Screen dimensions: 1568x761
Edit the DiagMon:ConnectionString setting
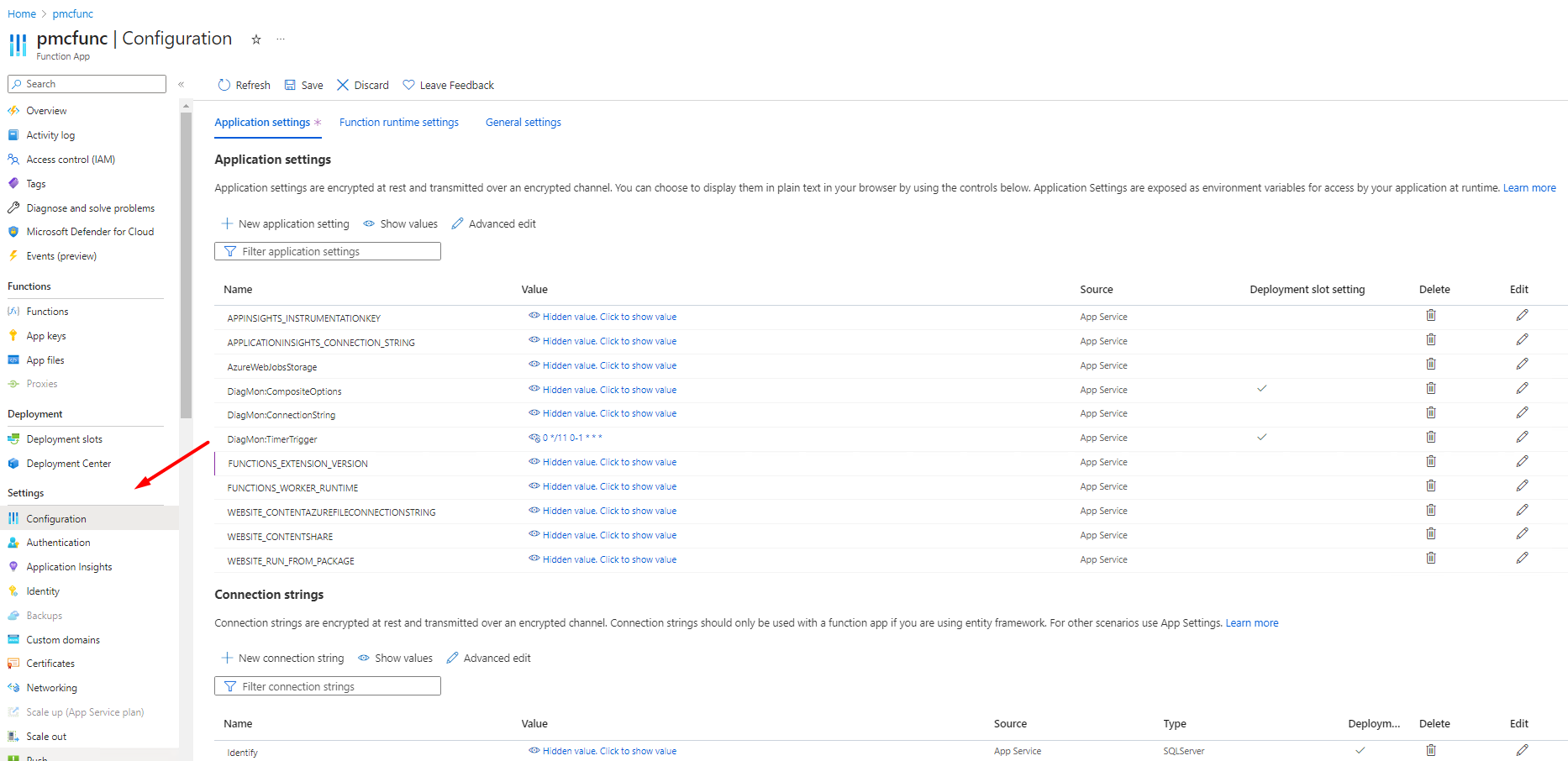coord(1522,413)
